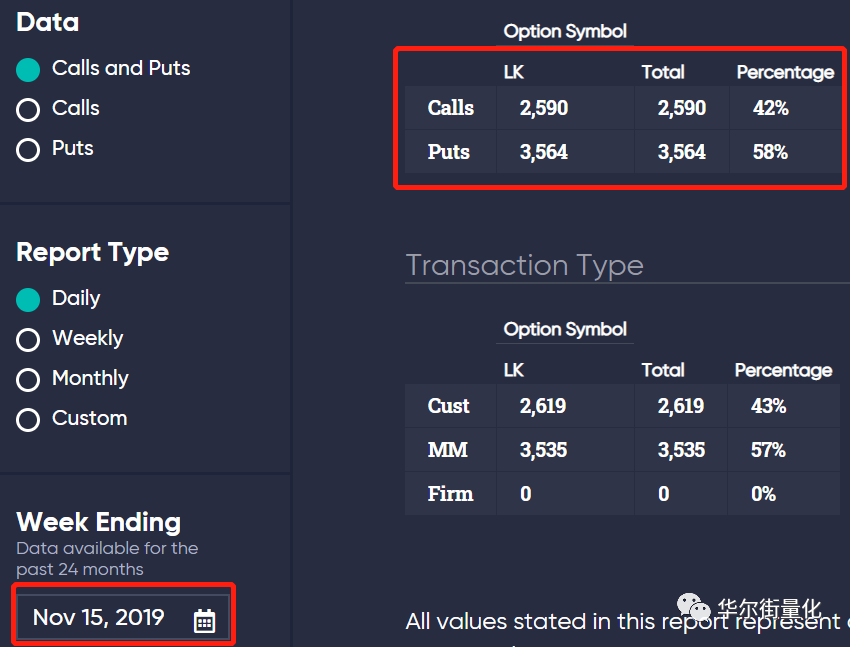
Task: Click the Total header in the Transaction Type table
Action: 663,370
